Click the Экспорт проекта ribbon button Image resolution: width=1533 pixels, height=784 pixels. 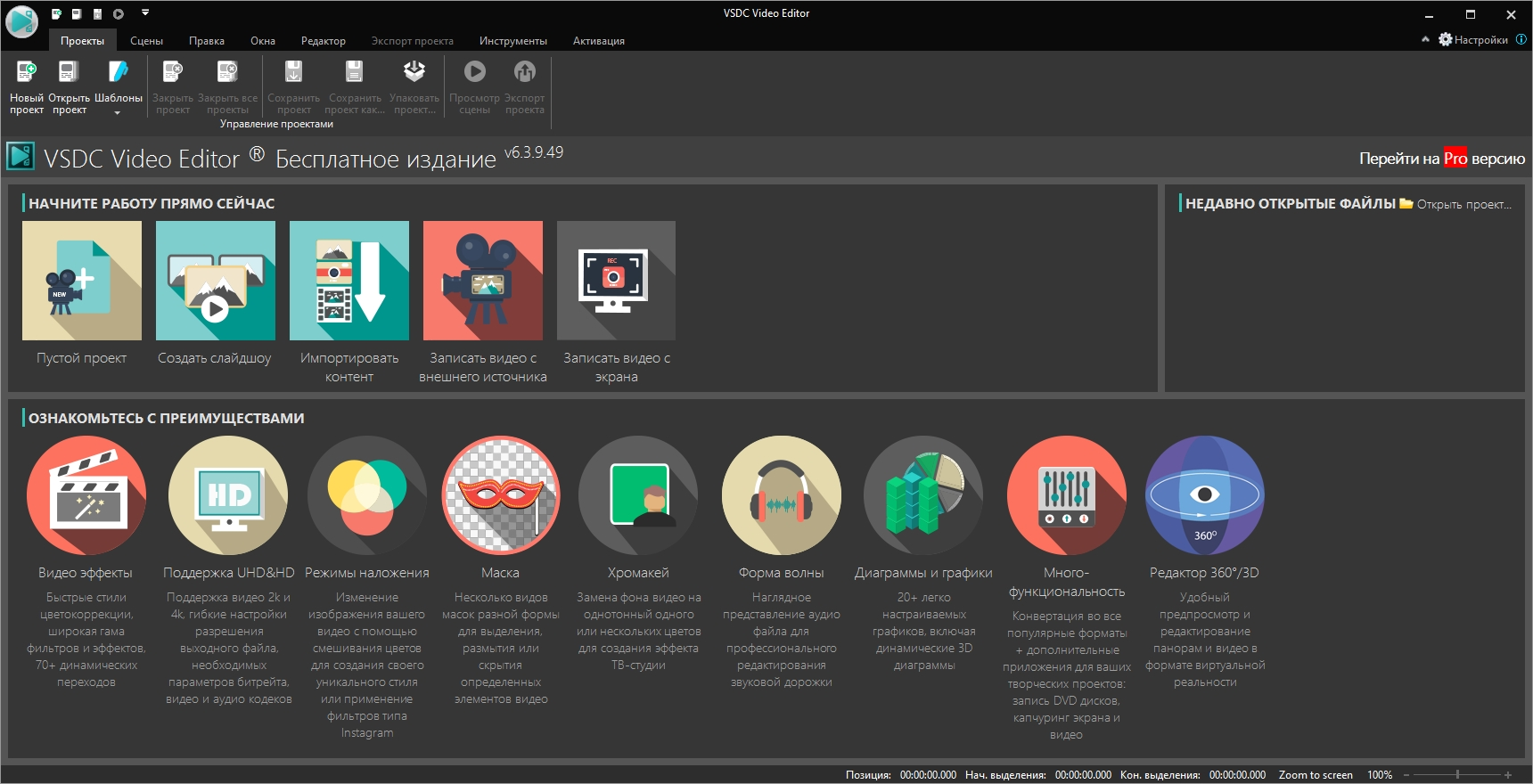525,86
